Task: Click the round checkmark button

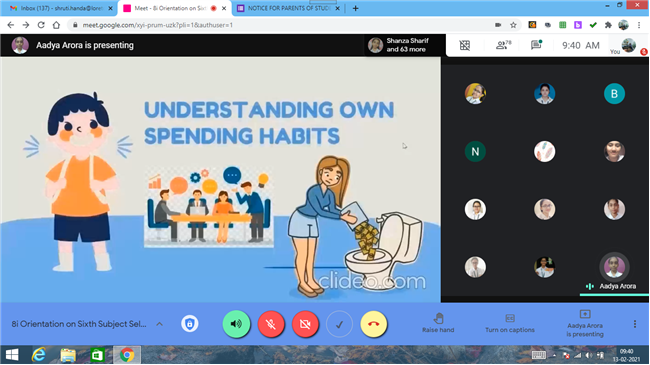Action: (x=340, y=324)
